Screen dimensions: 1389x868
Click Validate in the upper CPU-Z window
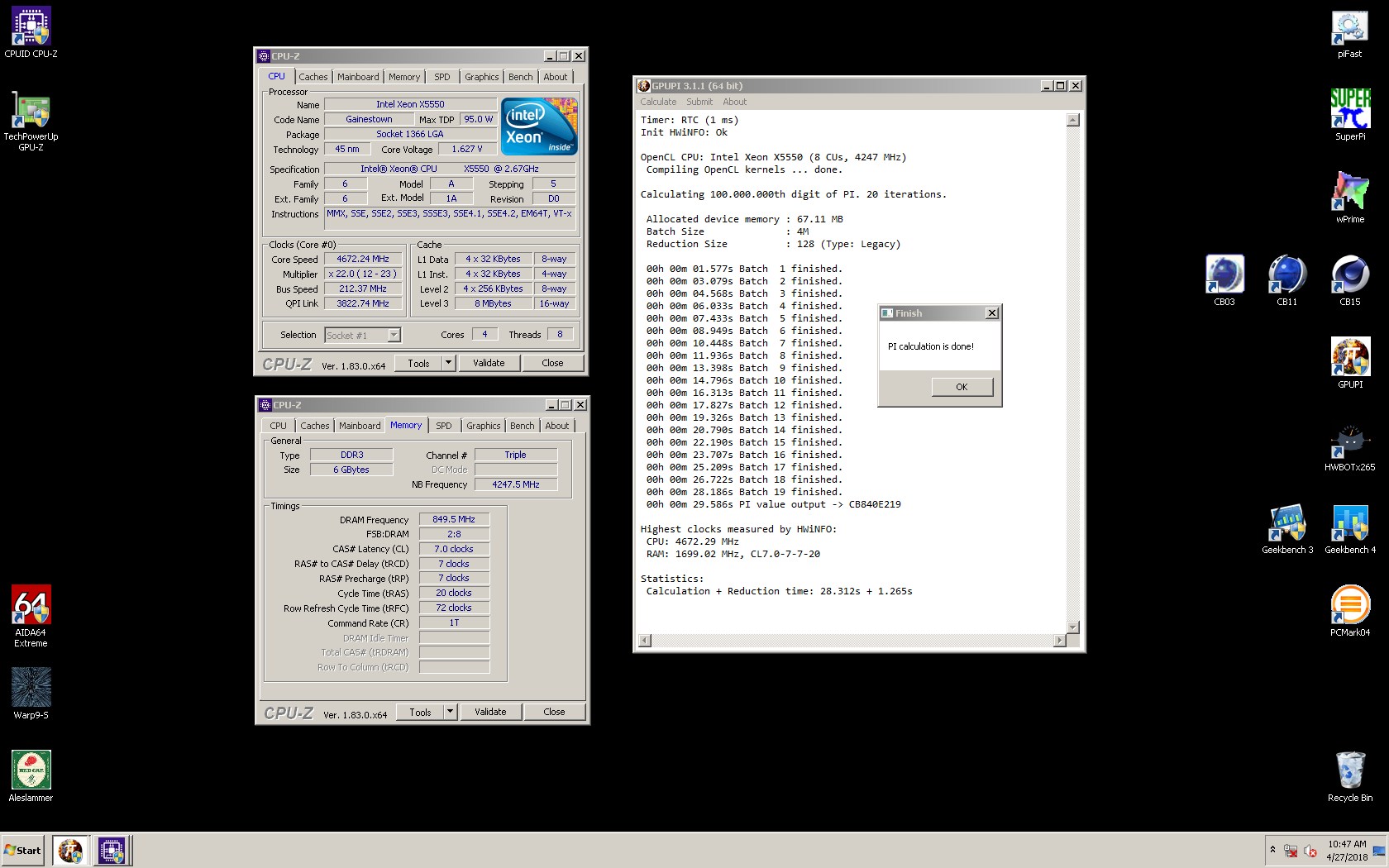click(x=489, y=363)
